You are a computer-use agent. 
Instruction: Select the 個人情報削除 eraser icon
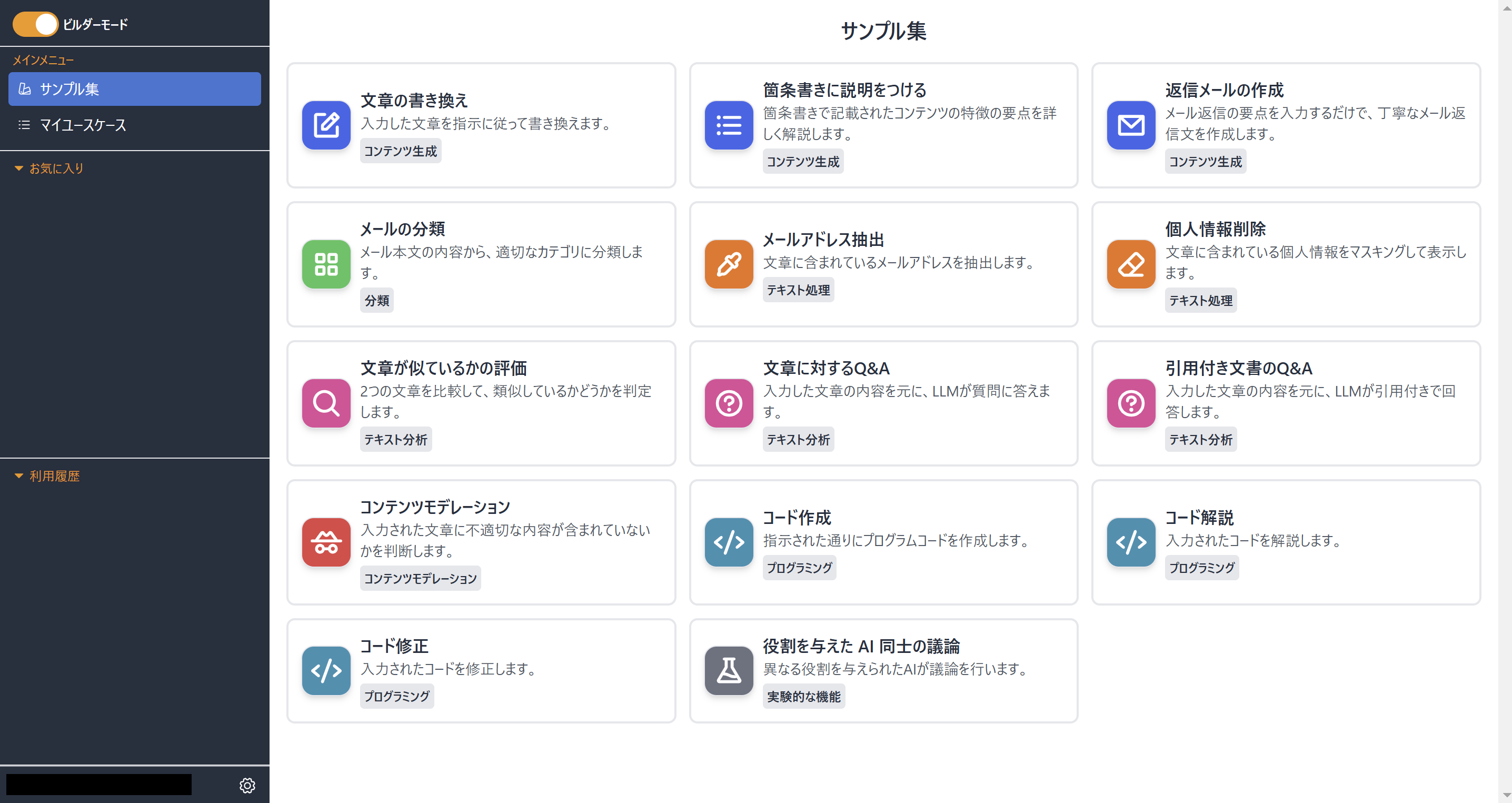click(1130, 264)
